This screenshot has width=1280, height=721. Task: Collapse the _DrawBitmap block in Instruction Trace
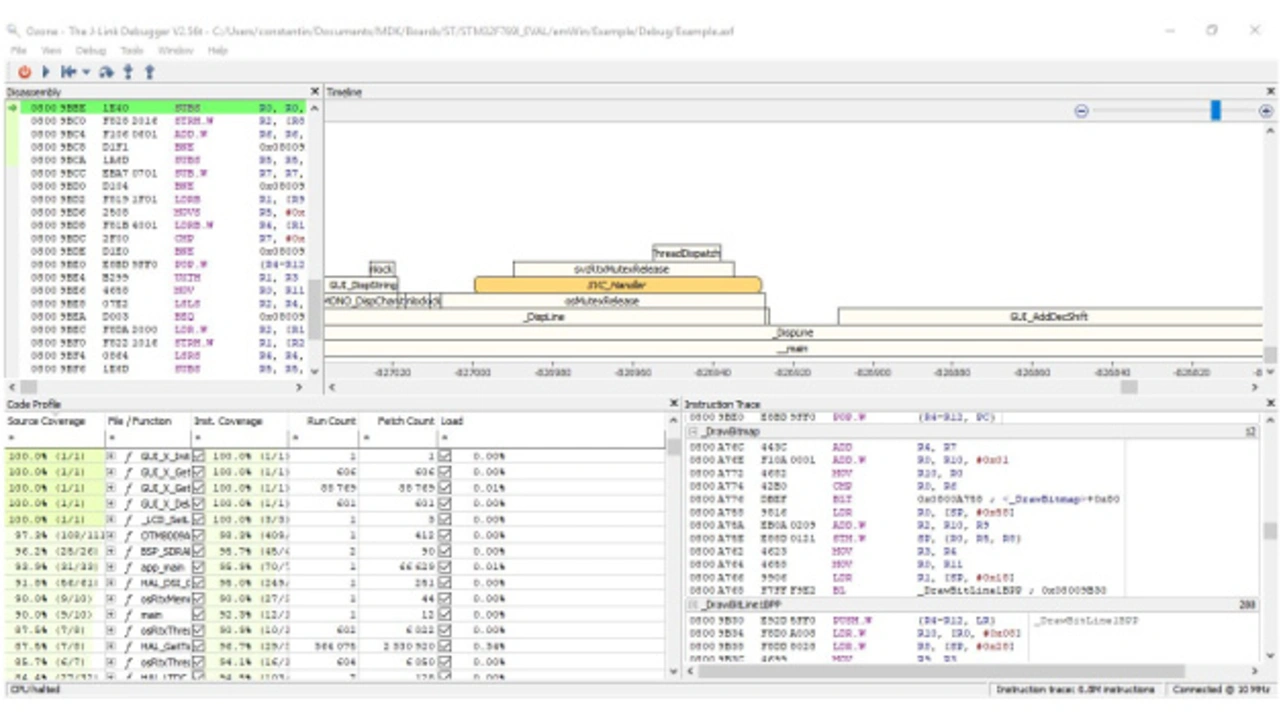(694, 431)
